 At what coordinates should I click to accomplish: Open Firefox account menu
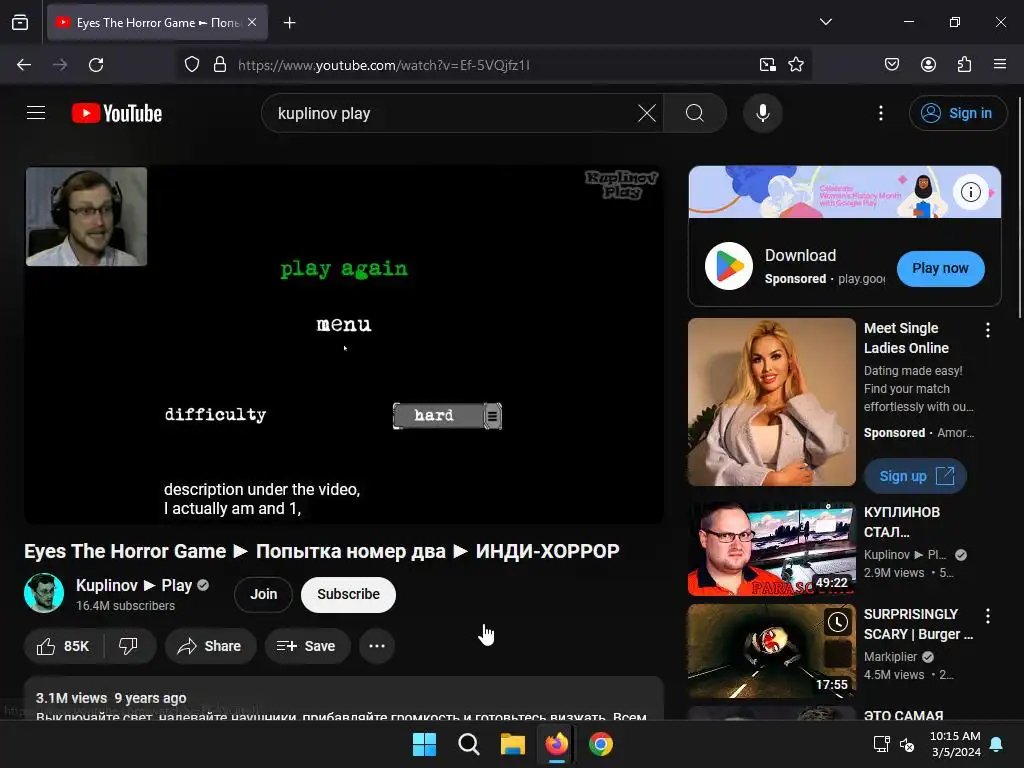[928, 65]
